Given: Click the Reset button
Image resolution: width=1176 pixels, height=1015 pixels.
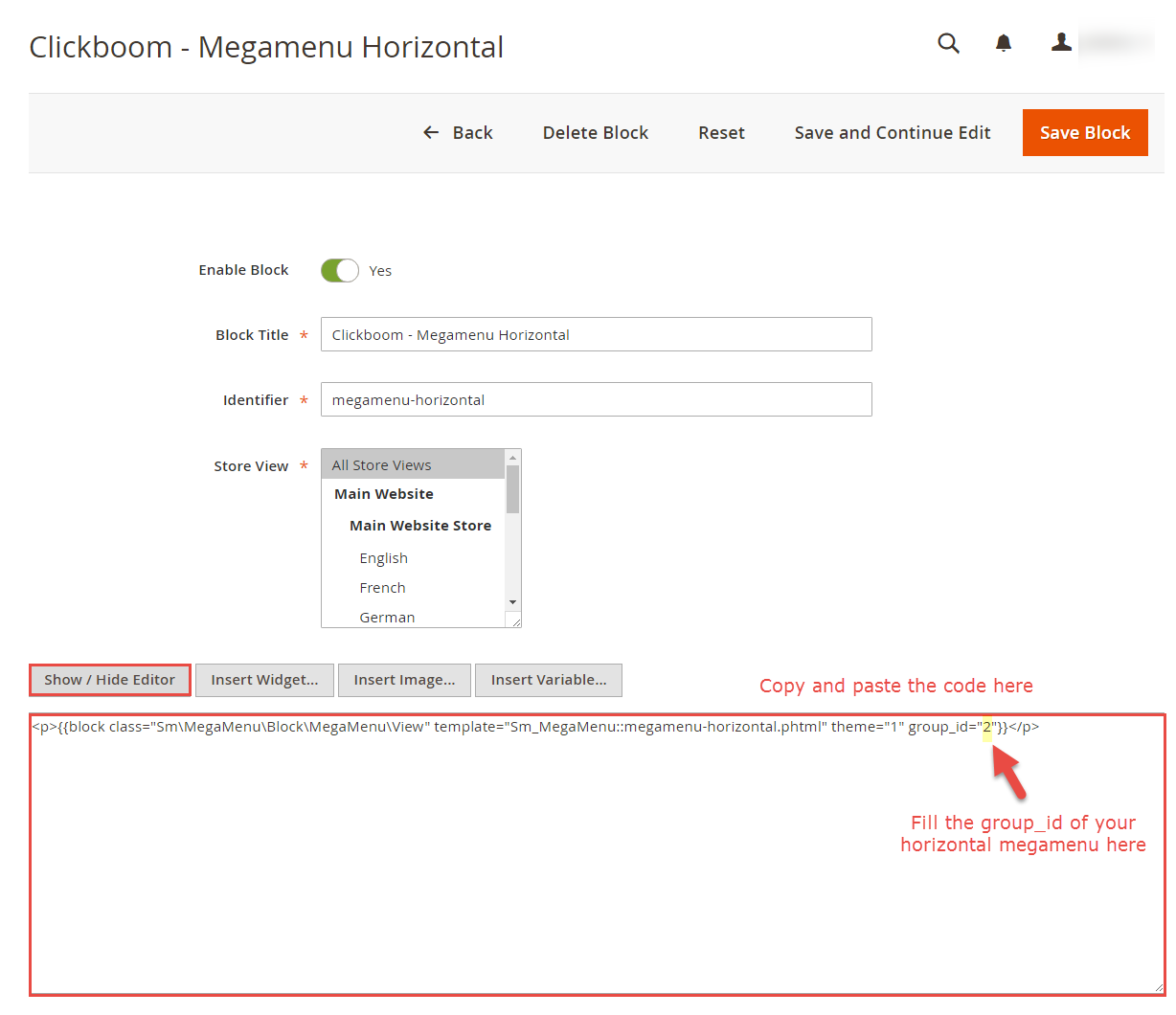Looking at the screenshot, I should 721,133.
